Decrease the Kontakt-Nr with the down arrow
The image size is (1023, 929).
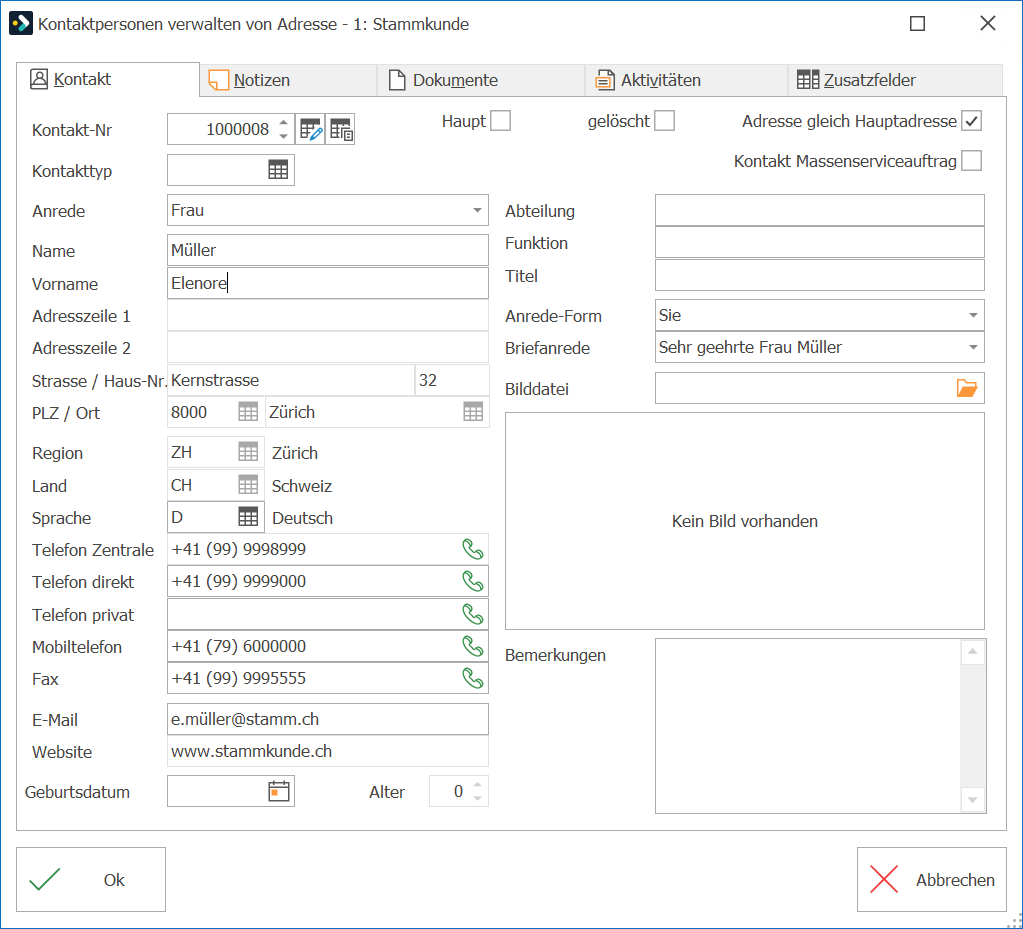tap(283, 136)
